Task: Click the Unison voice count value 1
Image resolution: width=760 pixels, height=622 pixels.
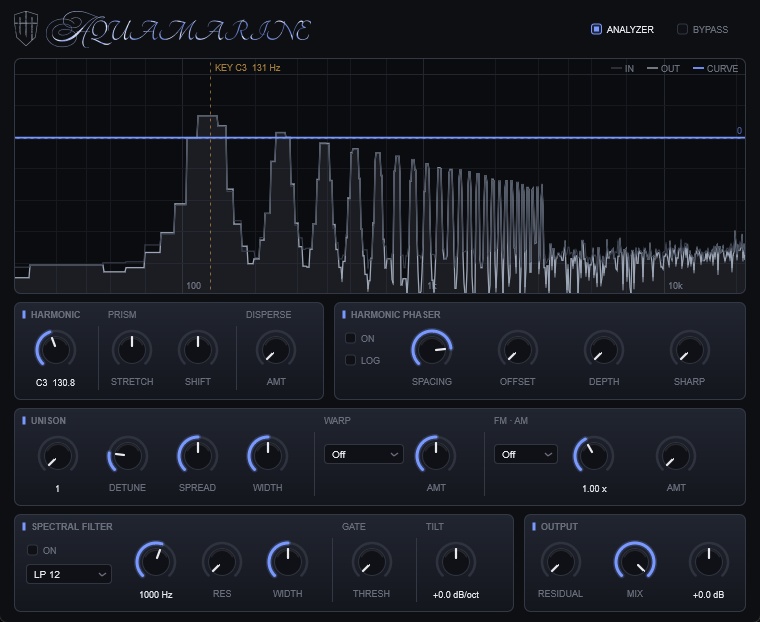Action: click(57, 489)
